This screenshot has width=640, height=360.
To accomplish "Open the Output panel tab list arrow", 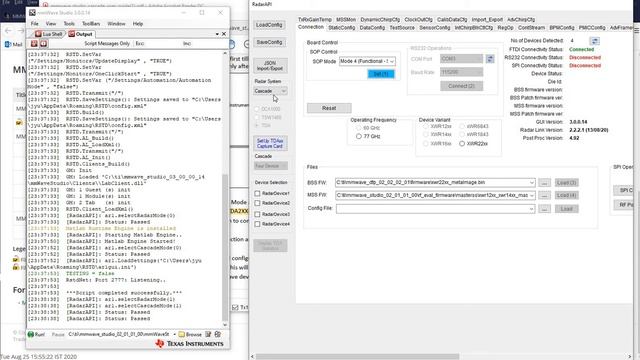I will click(x=217, y=34).
